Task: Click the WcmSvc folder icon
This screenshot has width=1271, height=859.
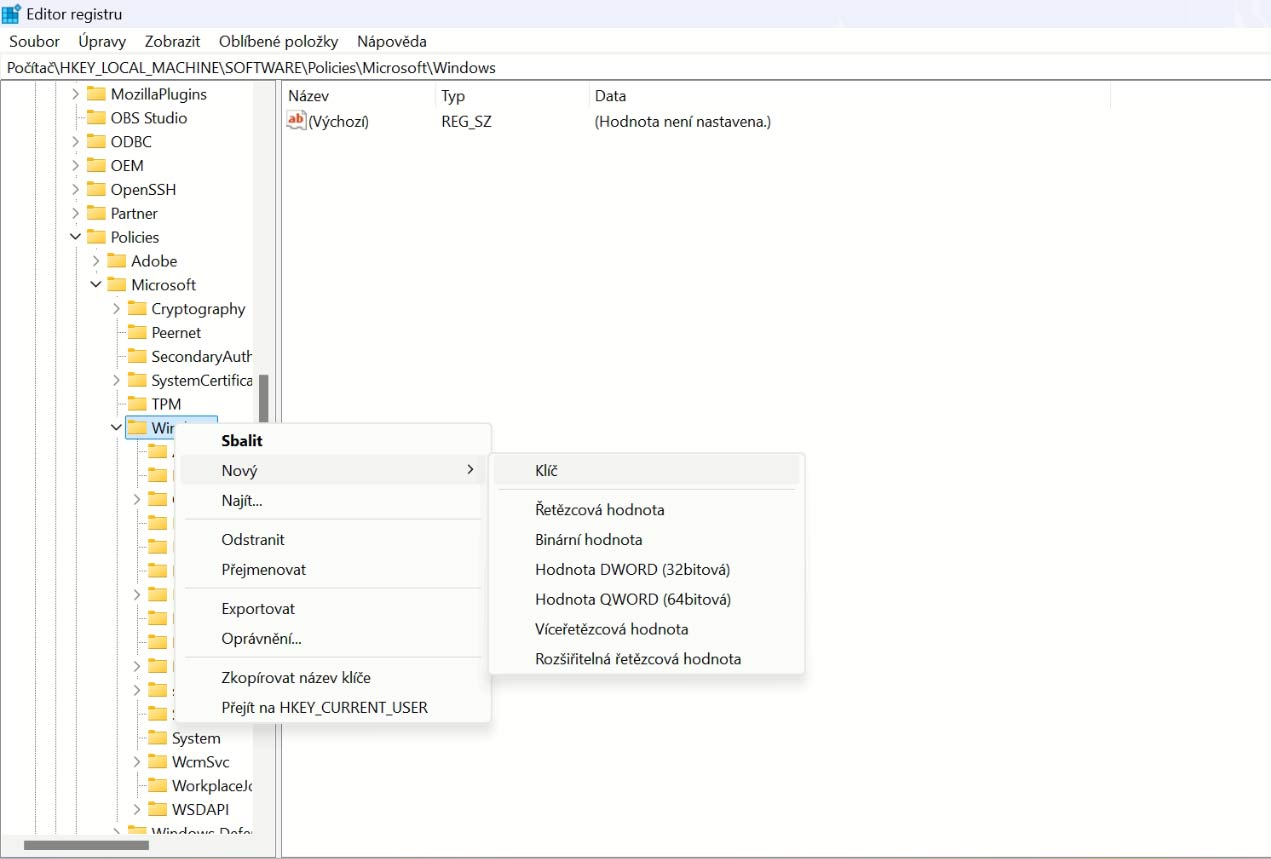Action: pyautogui.click(x=157, y=762)
